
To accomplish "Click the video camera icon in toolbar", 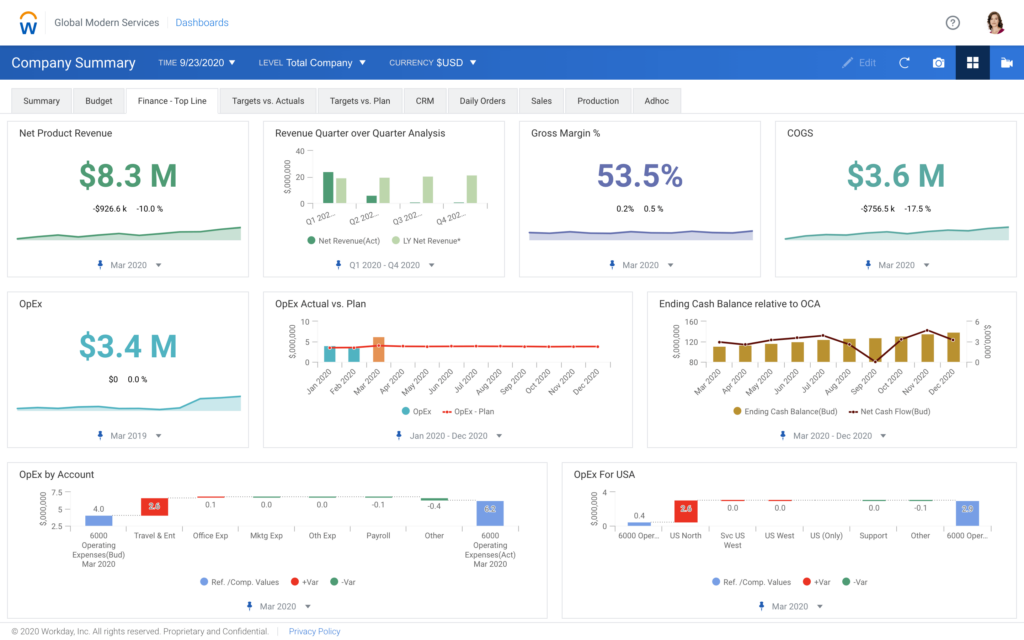I will pyautogui.click(x=1006, y=62).
